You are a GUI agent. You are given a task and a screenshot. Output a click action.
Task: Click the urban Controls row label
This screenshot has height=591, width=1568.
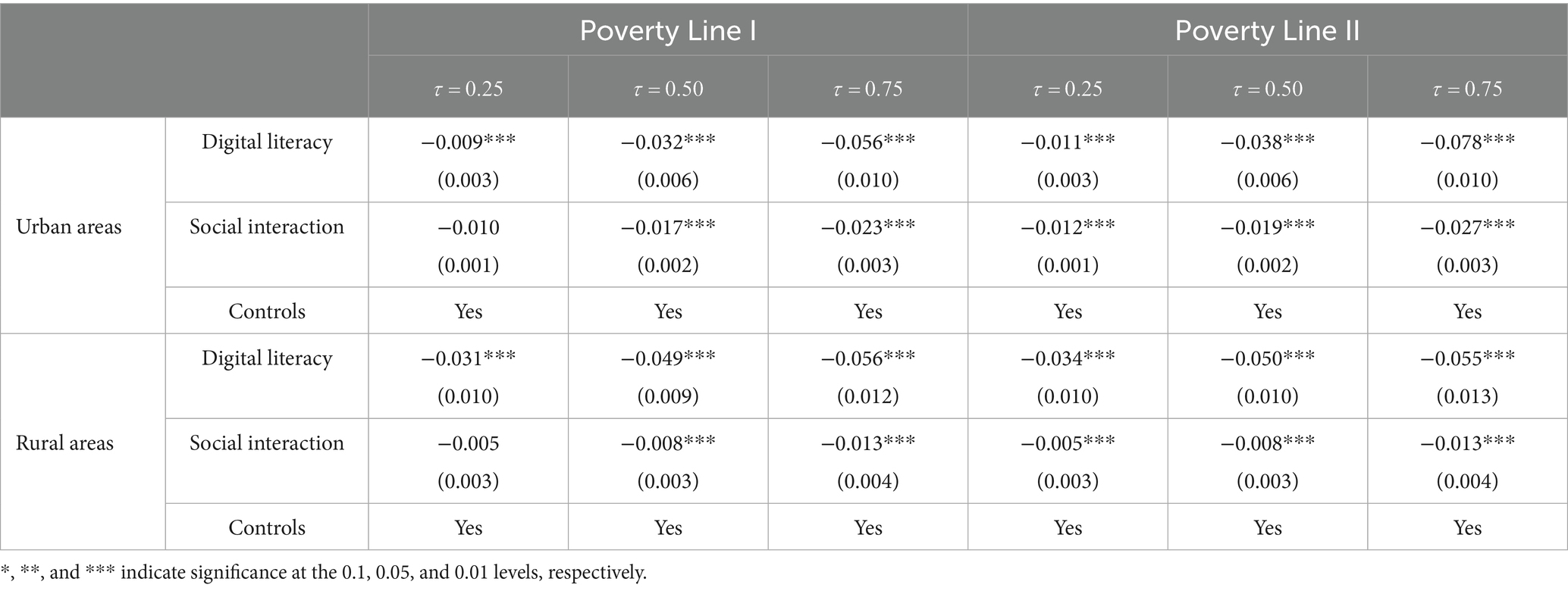267,311
